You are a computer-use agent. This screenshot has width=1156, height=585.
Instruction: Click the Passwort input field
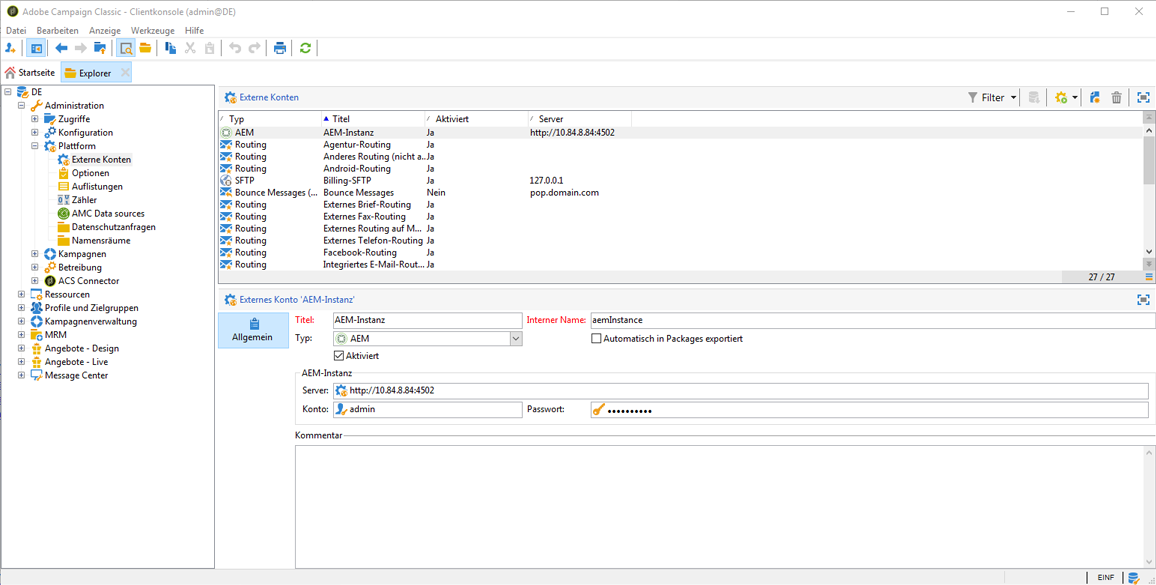pyautogui.click(x=869, y=409)
